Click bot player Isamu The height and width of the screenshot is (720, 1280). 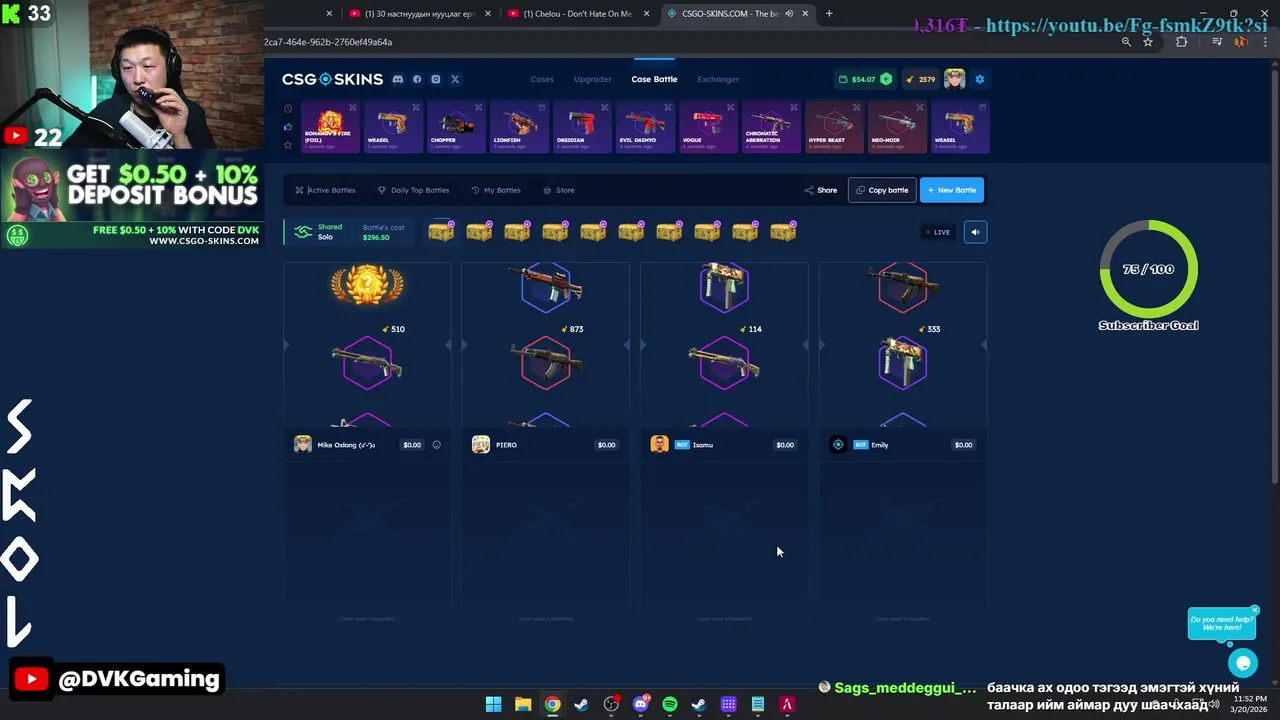point(703,445)
